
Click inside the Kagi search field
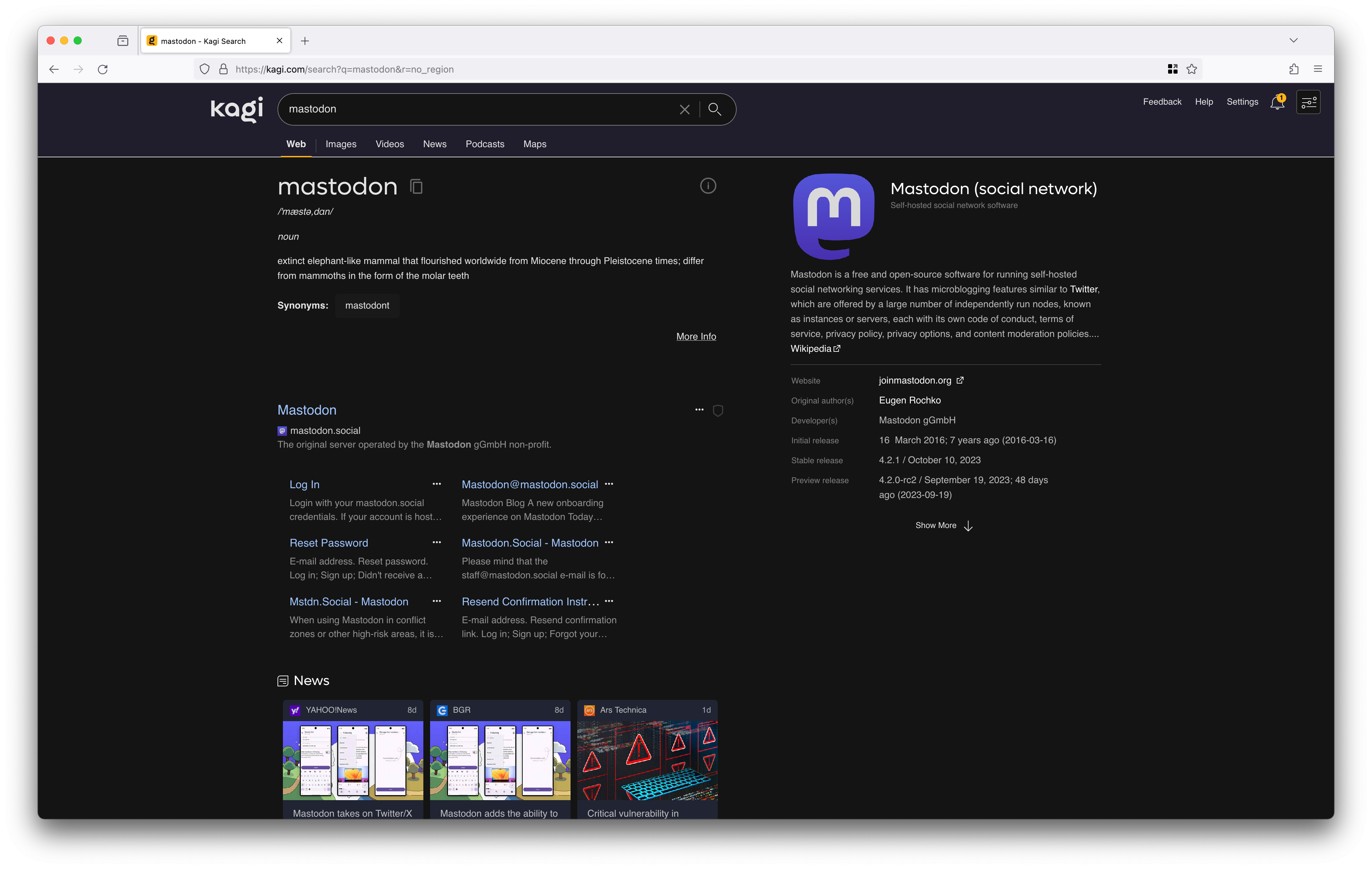[479, 109]
